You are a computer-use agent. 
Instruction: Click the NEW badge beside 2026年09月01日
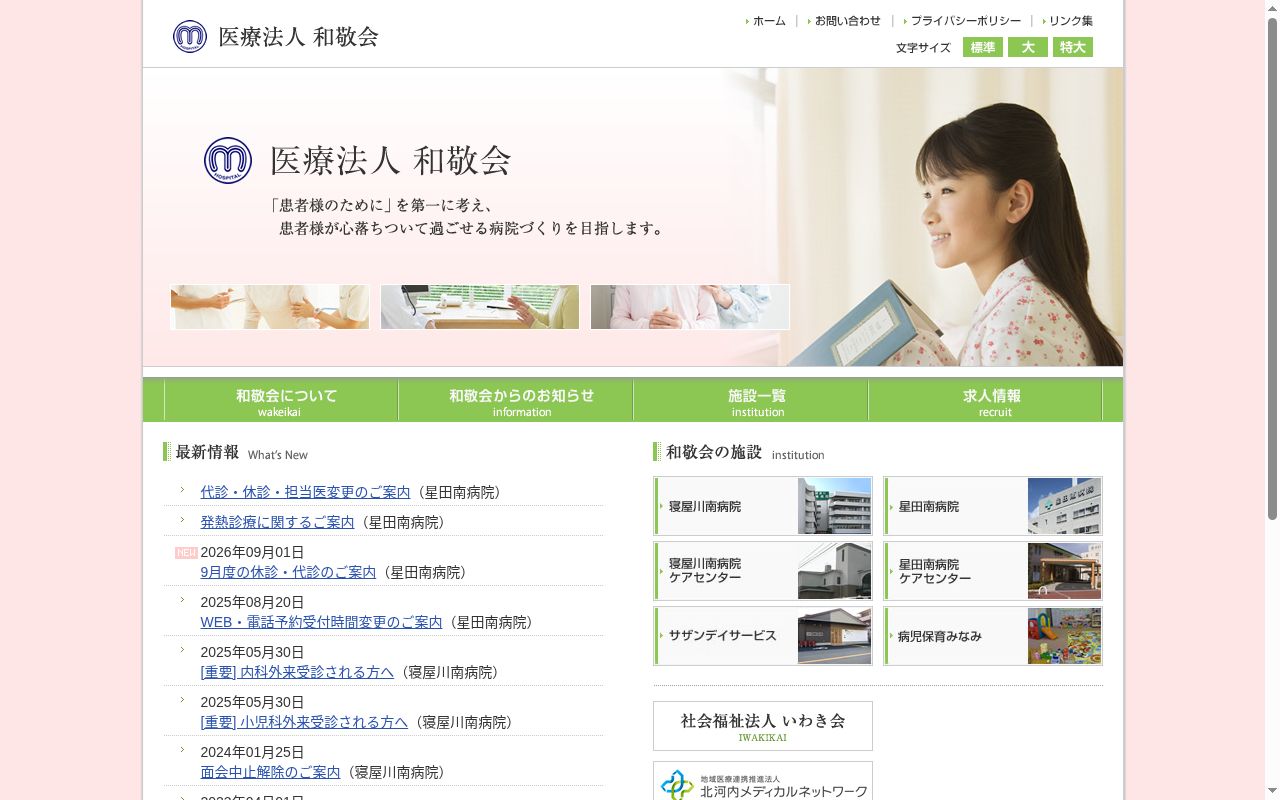coord(186,553)
